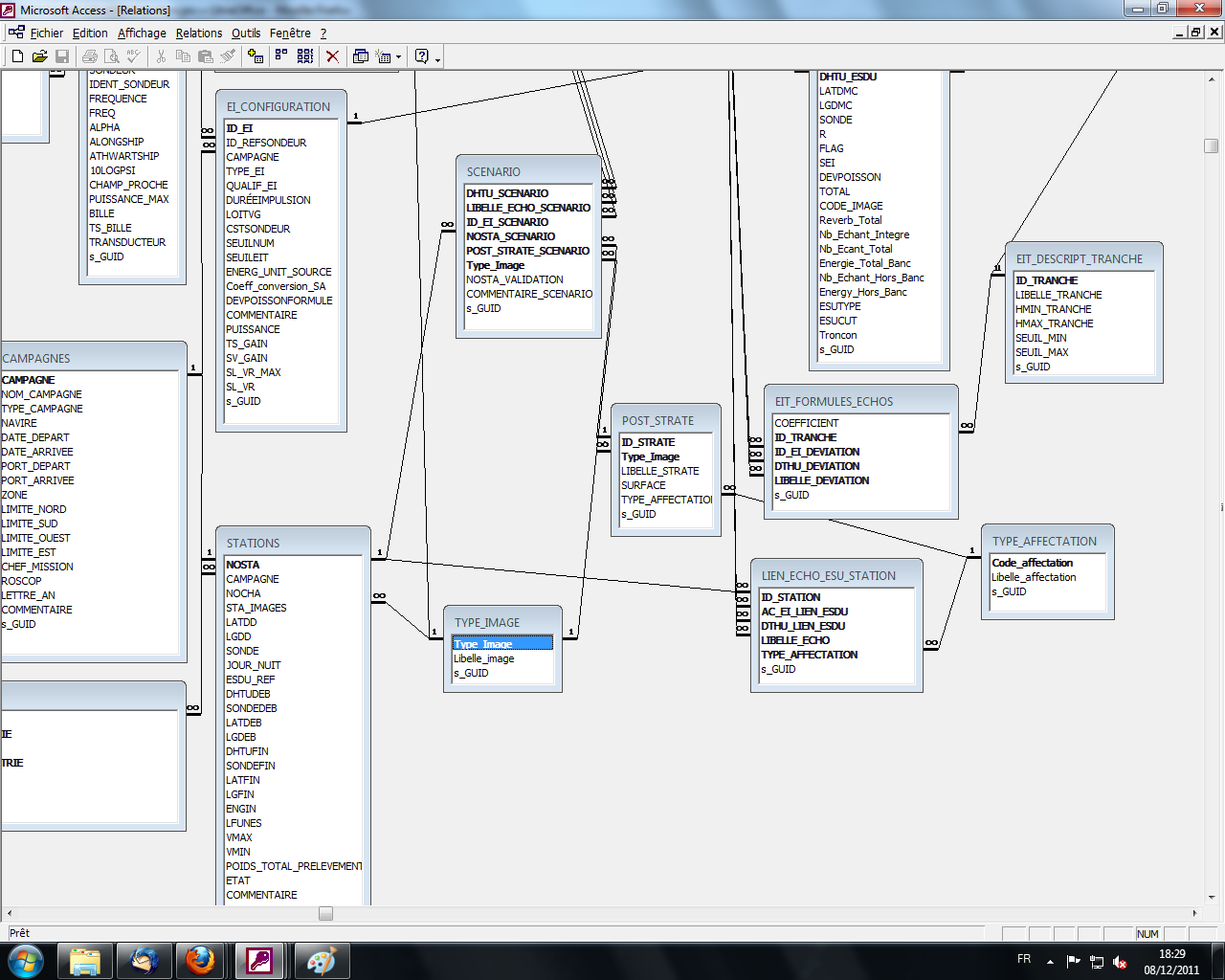1225x980 pixels.
Task: Select highlighted Type_Image field in TYPE_IMAGE
Action: tap(502, 644)
